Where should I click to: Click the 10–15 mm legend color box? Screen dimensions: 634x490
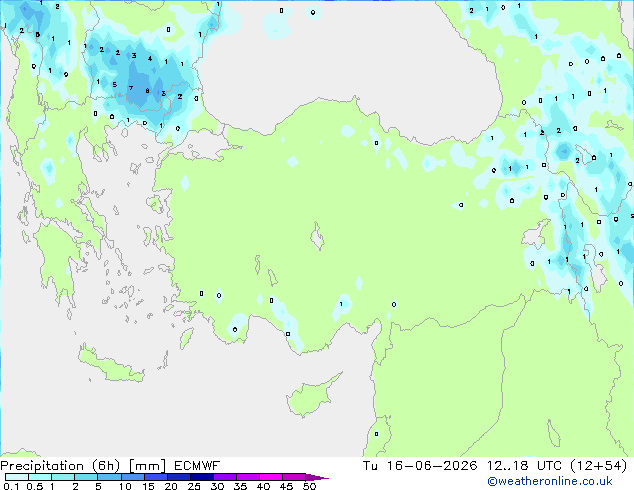[133, 477]
